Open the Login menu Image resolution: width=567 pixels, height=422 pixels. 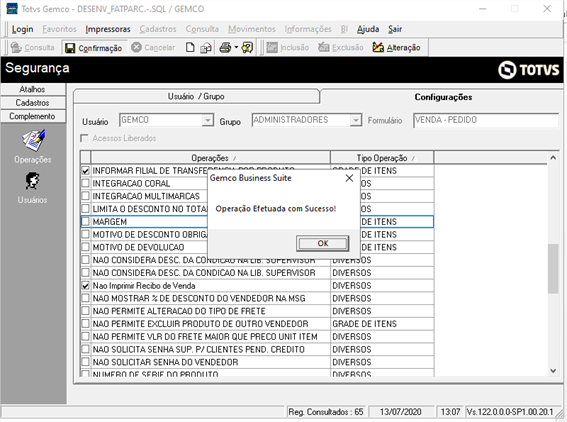pos(22,29)
